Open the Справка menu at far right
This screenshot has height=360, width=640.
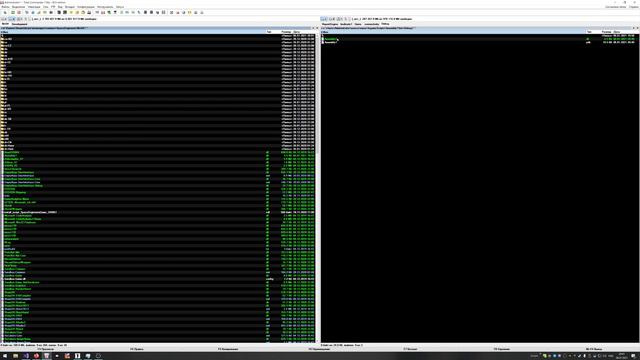pos(633,7)
